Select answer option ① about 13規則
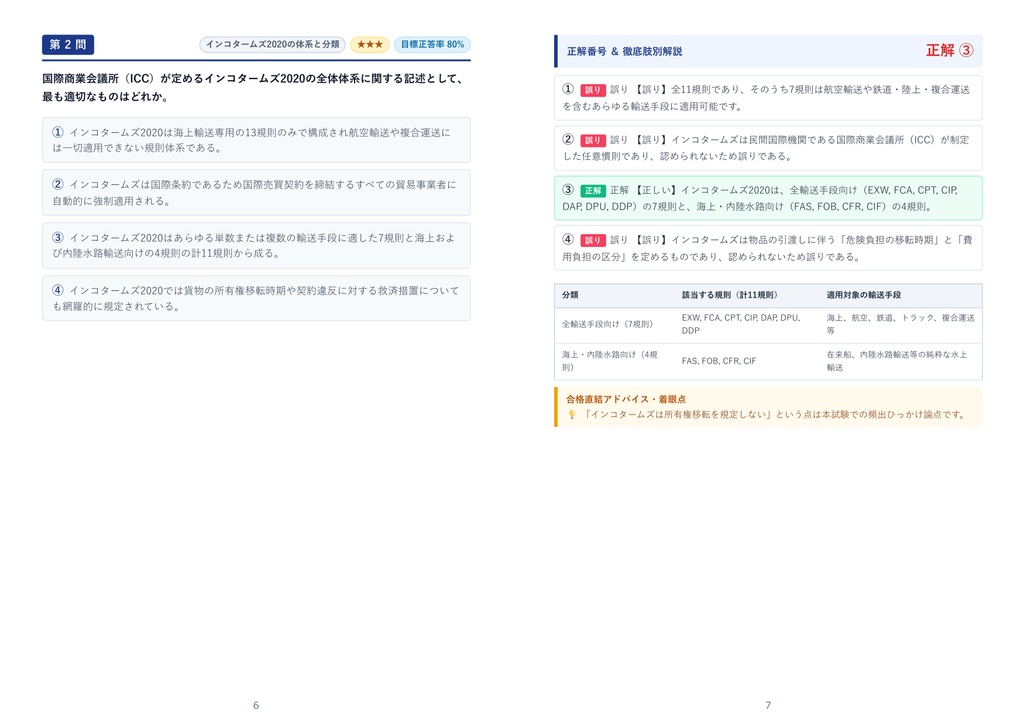The image size is (1024, 727). click(256, 140)
